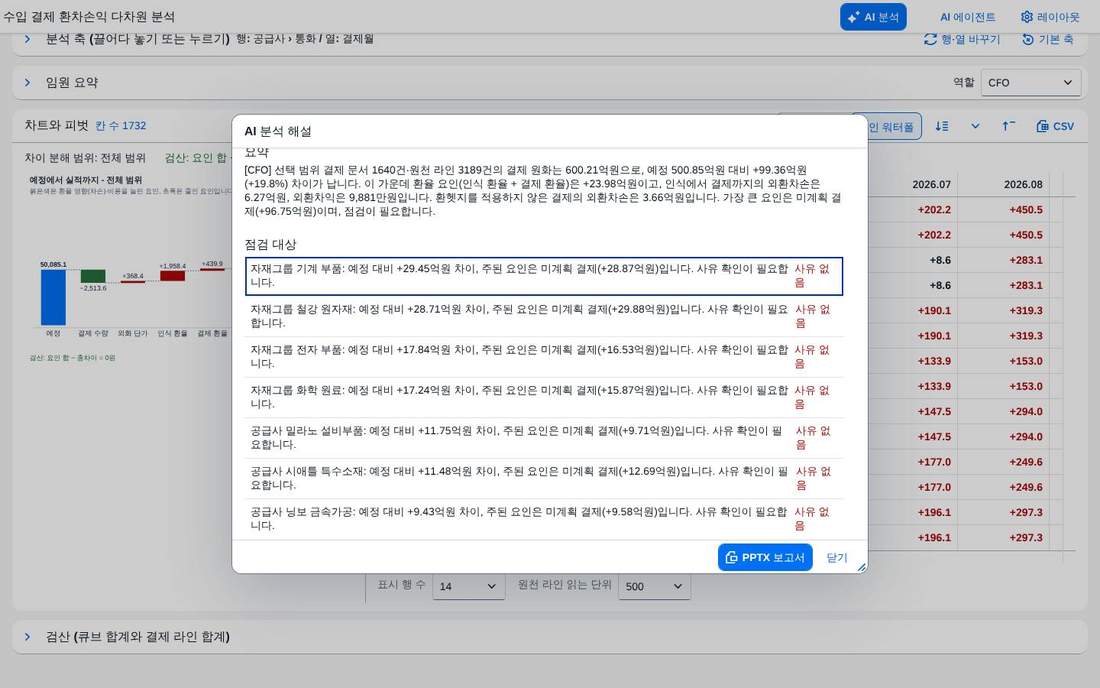
Task: Click the PPTX 보고서 button
Action: 765,558
